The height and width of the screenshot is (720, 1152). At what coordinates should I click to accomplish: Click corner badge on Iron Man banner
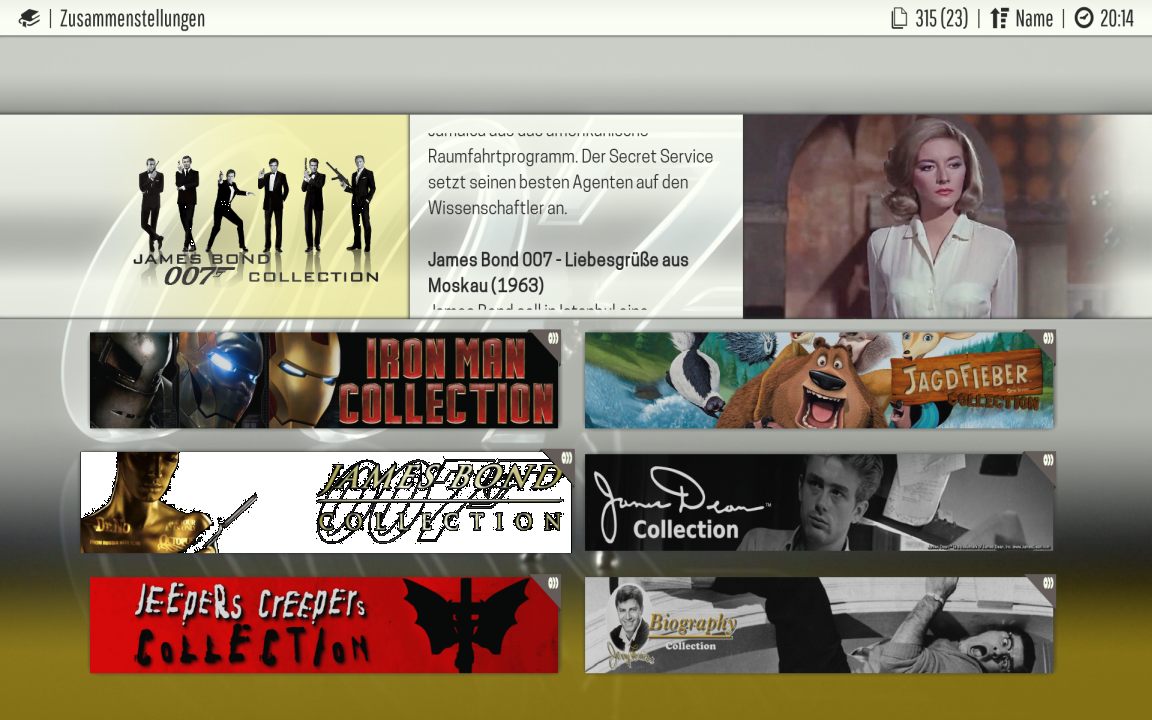click(550, 341)
